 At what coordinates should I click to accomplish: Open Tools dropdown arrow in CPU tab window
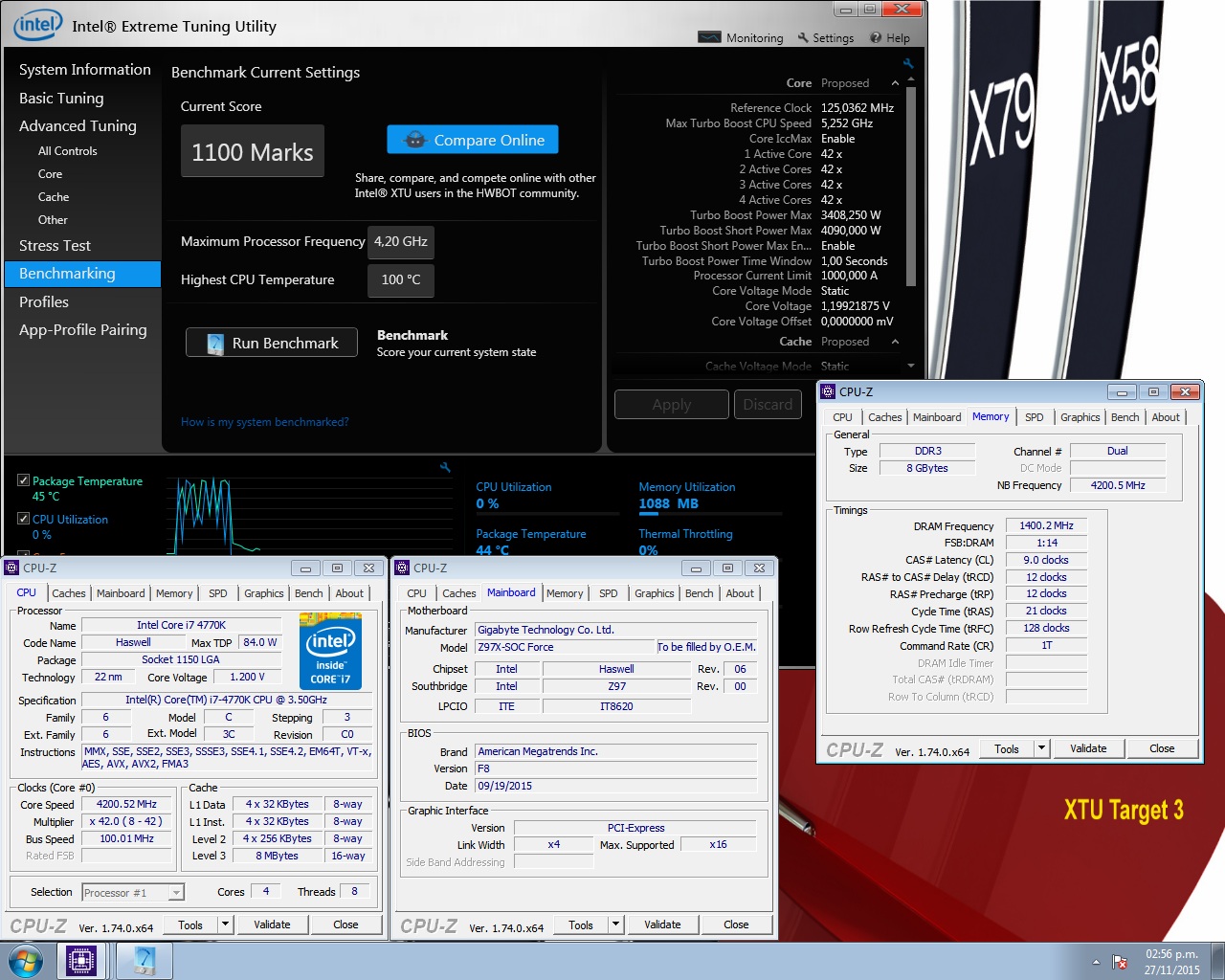[x=225, y=924]
